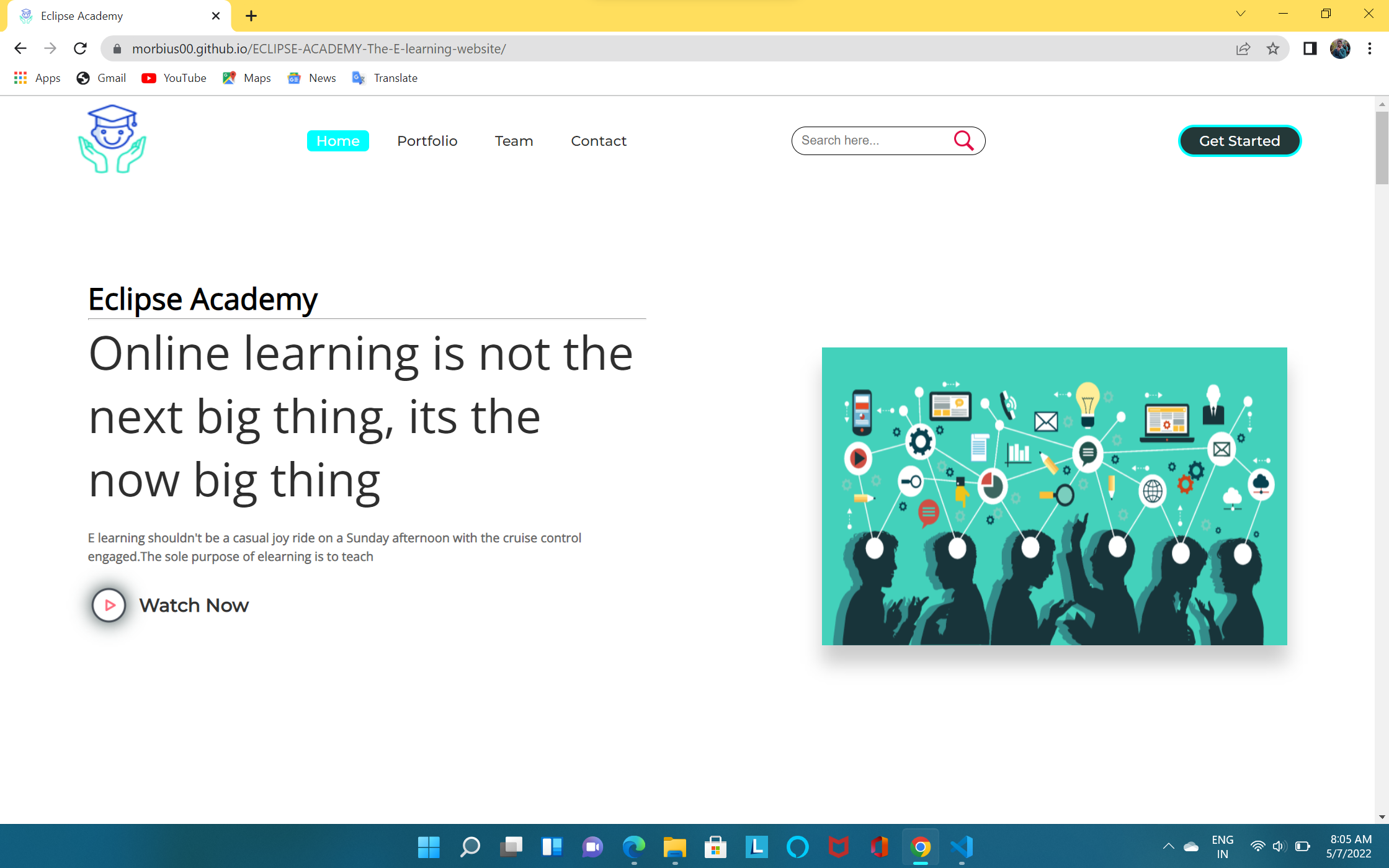The height and width of the screenshot is (868, 1389).
Task: Show hidden system tray icons
Action: (1168, 846)
